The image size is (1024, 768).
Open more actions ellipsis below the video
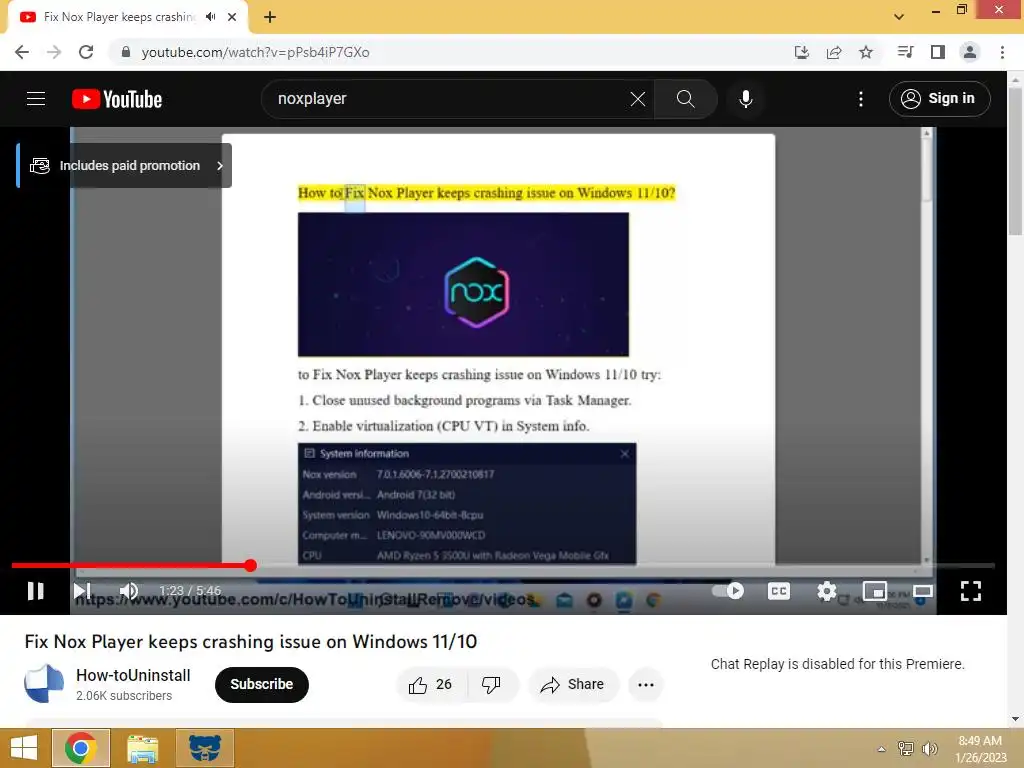tap(646, 684)
